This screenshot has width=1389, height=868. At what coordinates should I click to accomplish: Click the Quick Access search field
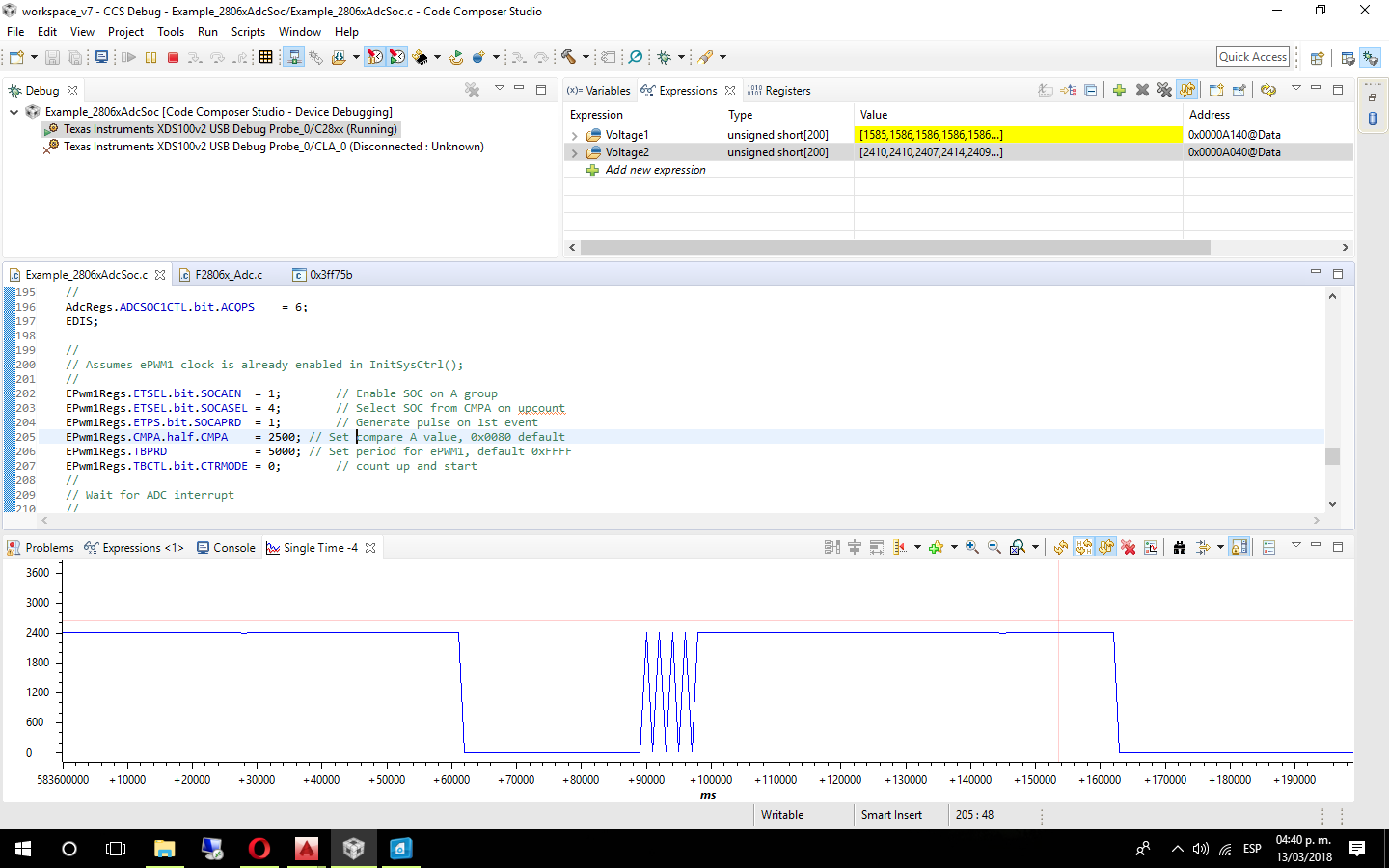tap(1252, 57)
